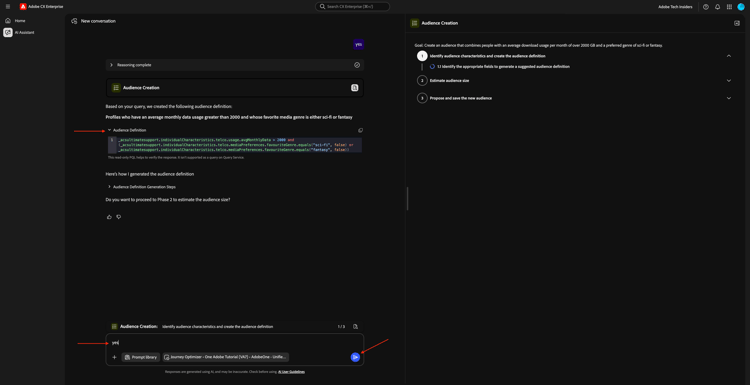
Task: Click the New conversation icon
Action: coord(74,21)
